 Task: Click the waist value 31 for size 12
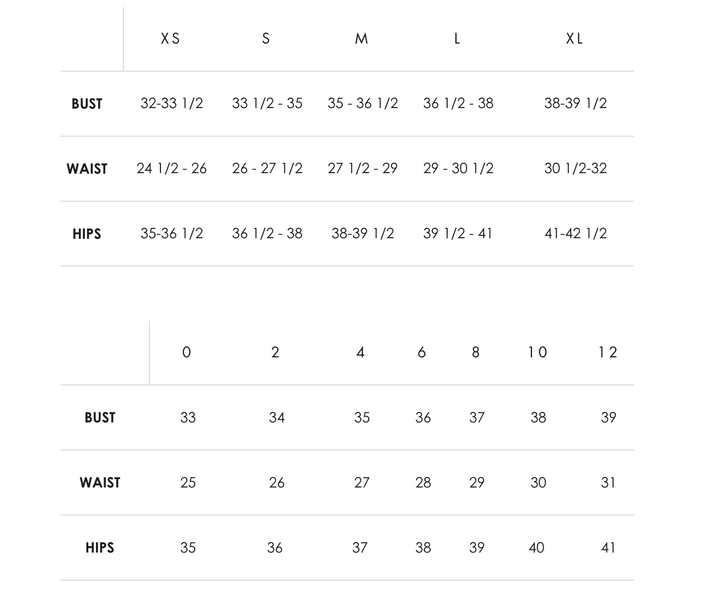[608, 483]
